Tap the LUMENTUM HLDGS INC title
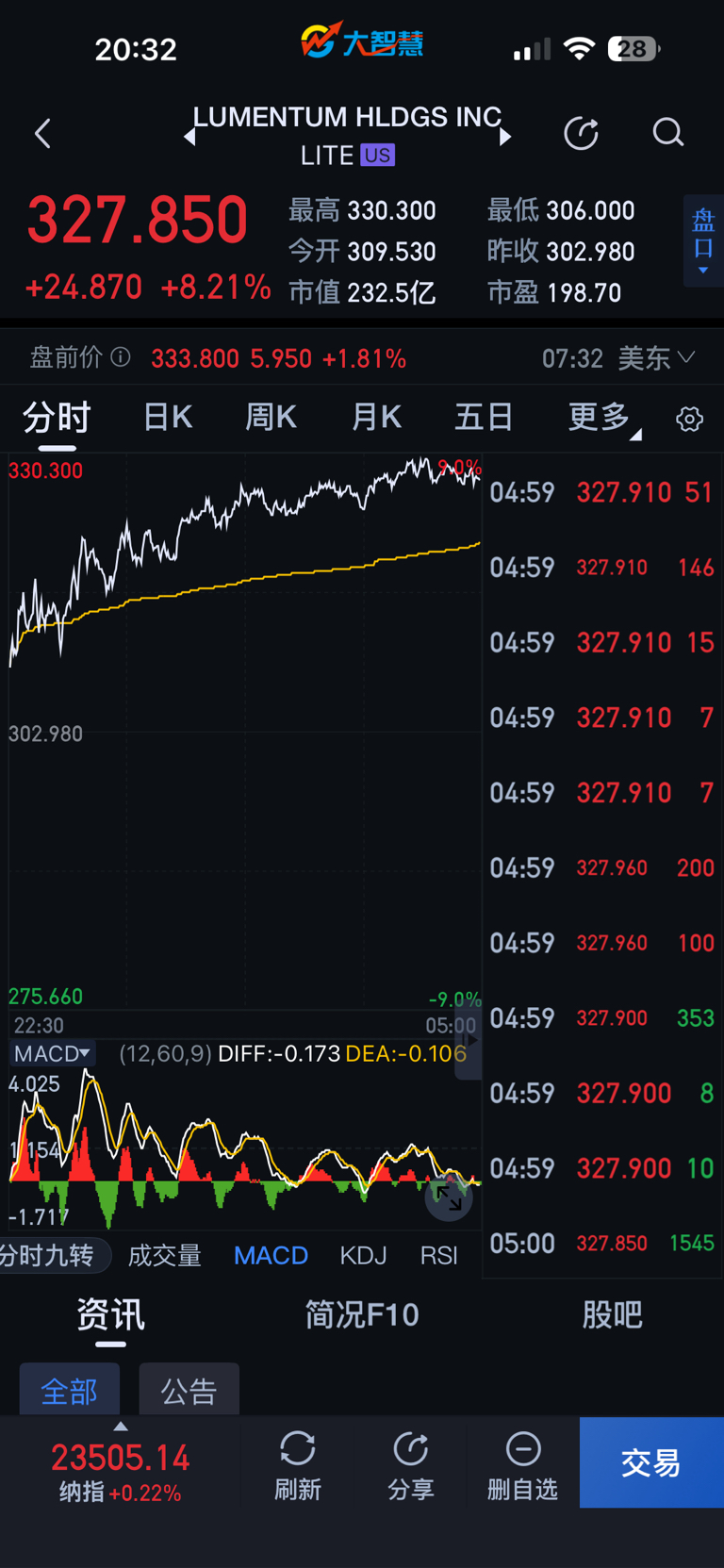Image resolution: width=724 pixels, height=1568 pixels. point(347,117)
